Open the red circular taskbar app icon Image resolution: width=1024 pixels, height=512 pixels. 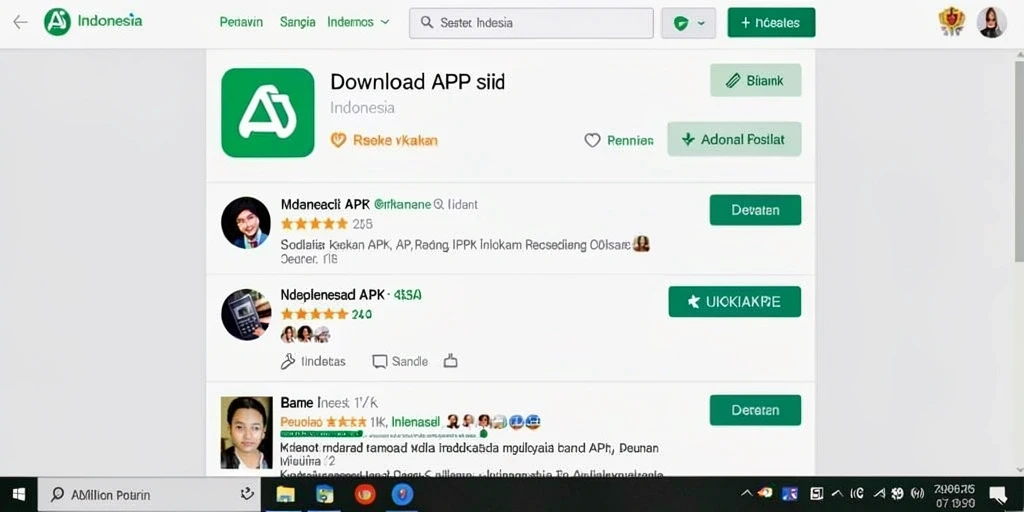[x=365, y=494]
